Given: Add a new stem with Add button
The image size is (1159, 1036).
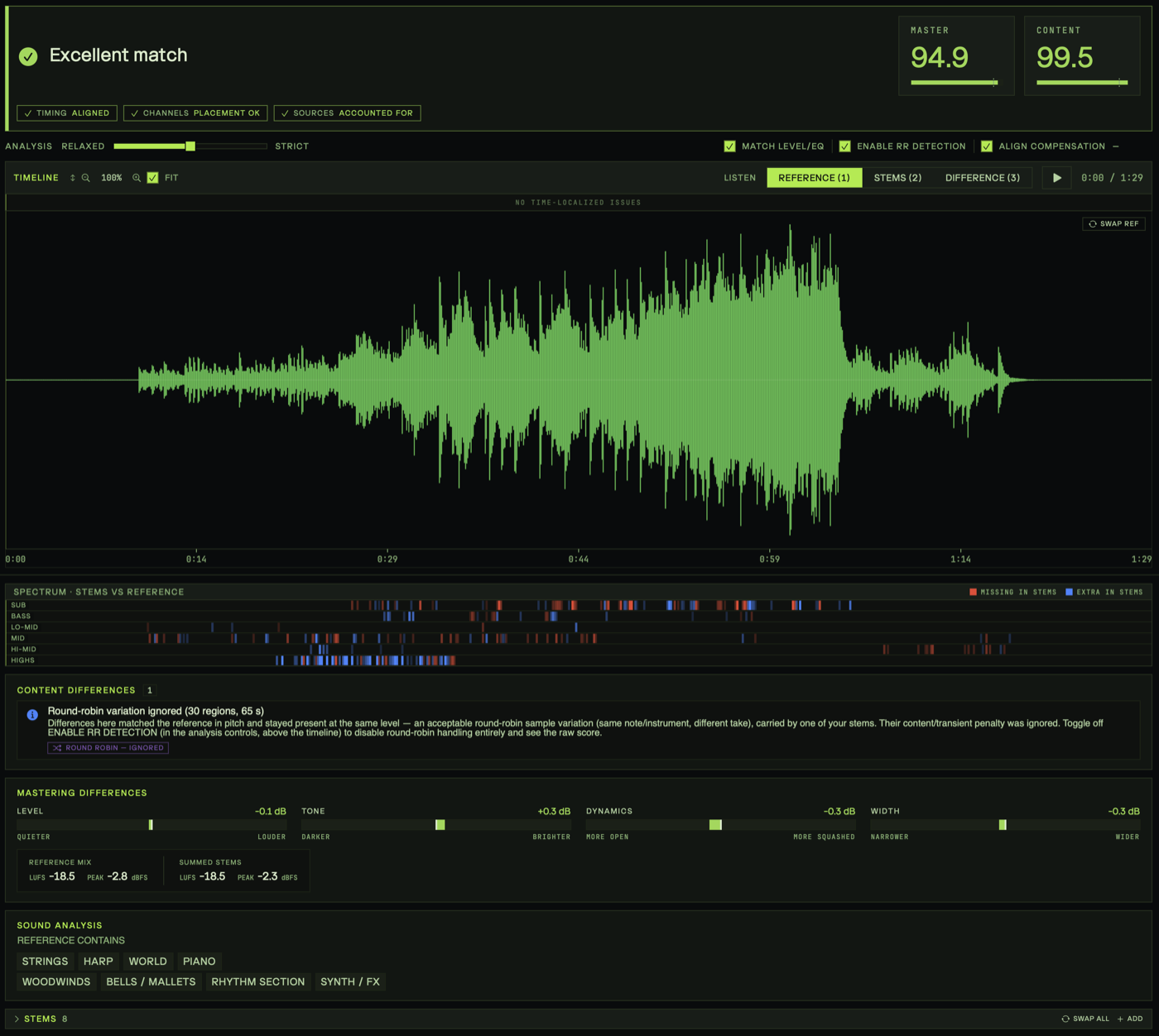Looking at the screenshot, I should coord(1130,1019).
